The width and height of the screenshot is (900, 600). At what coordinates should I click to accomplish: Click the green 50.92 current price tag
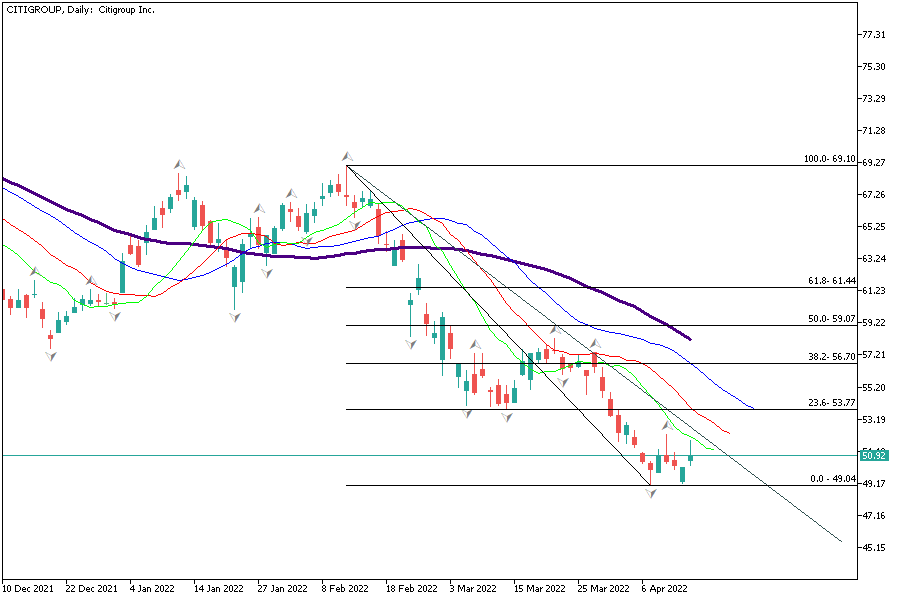tap(873, 456)
